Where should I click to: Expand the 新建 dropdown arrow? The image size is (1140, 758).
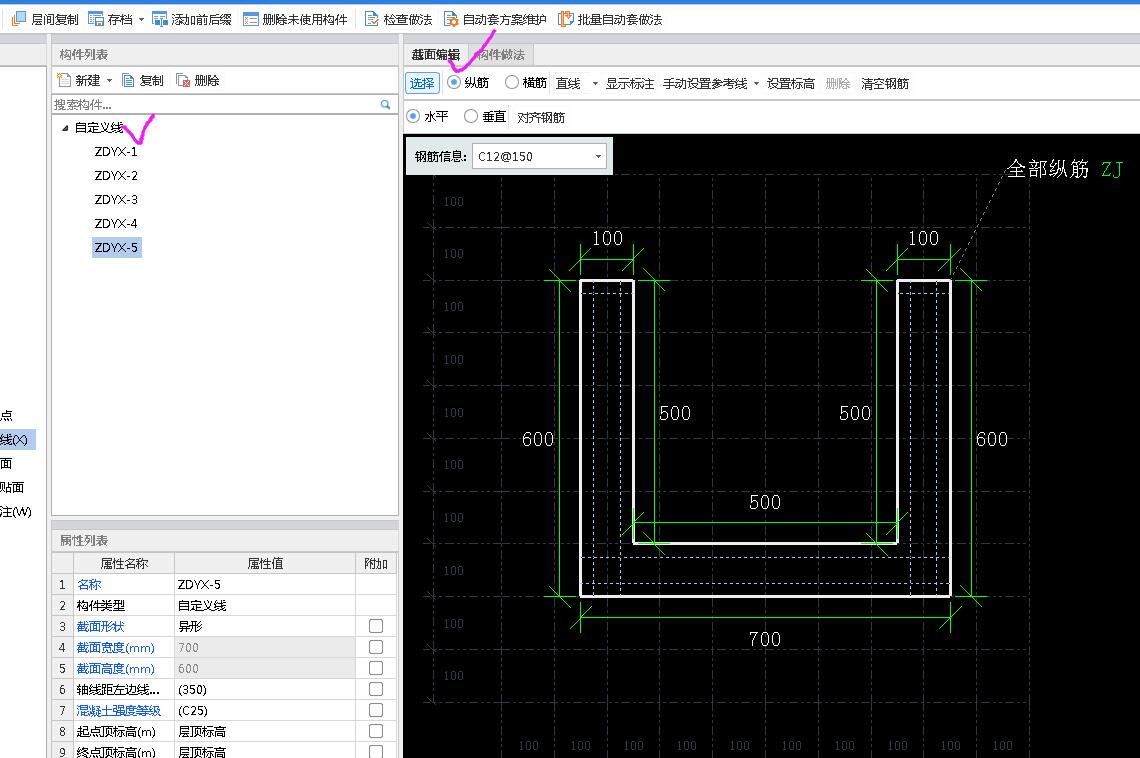point(110,81)
